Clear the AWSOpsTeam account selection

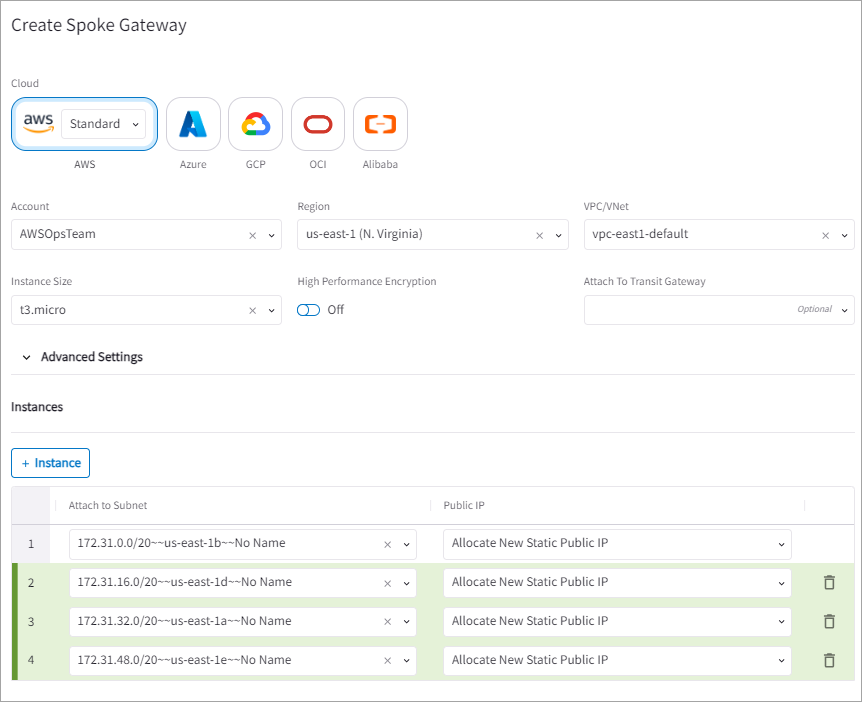253,235
